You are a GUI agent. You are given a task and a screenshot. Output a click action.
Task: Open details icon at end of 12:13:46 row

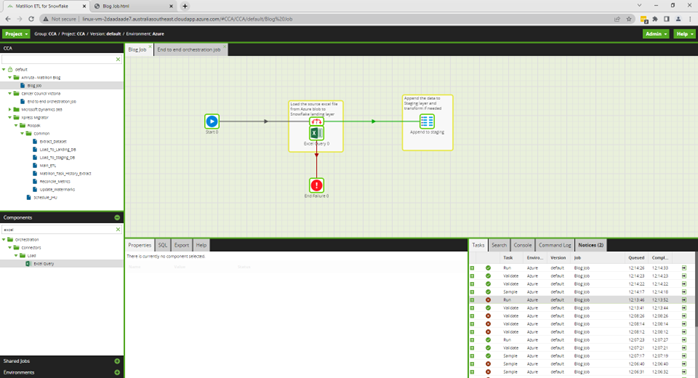(x=684, y=300)
